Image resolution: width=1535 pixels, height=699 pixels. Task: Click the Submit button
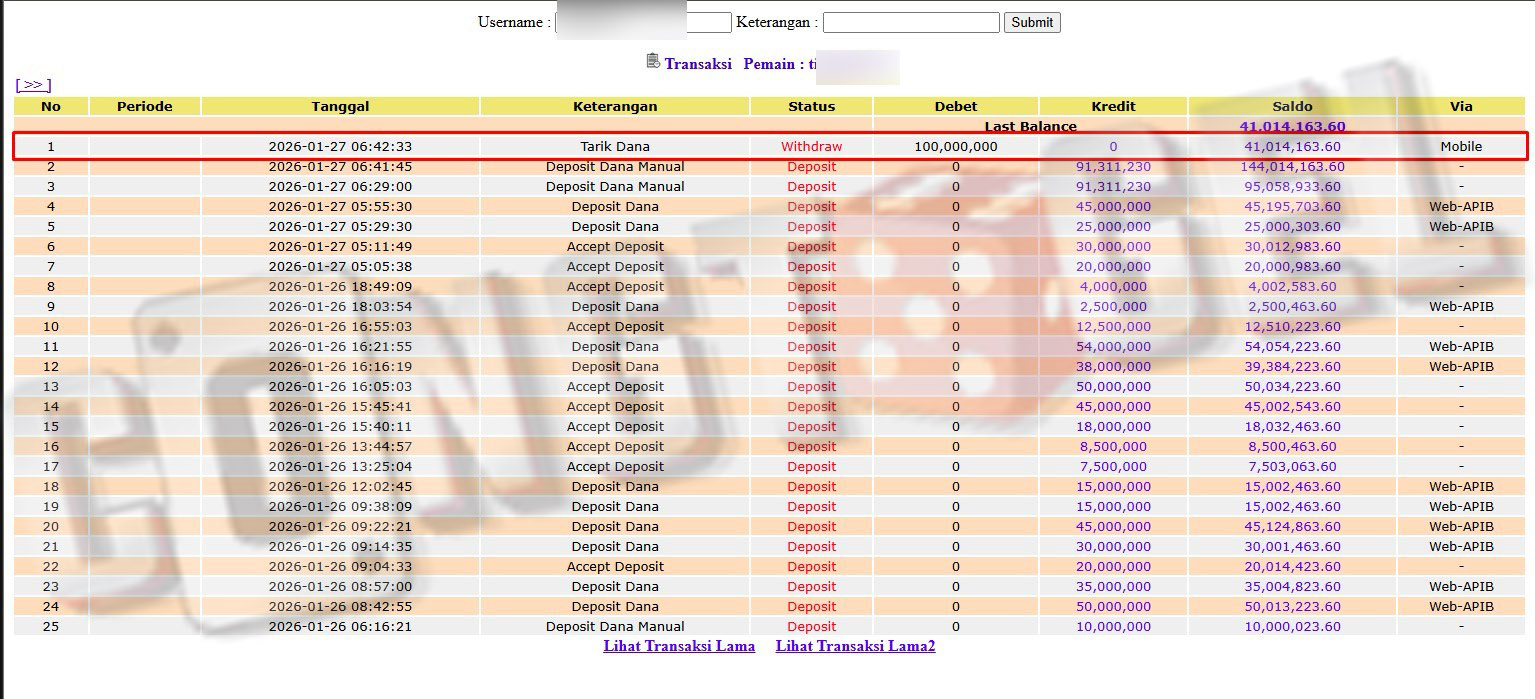(x=1032, y=22)
